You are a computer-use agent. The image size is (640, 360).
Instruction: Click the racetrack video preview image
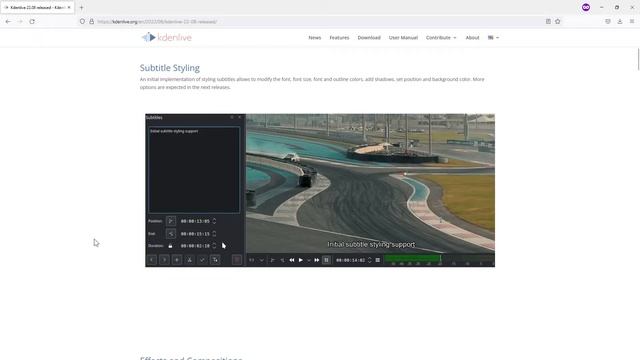pyautogui.click(x=370, y=184)
